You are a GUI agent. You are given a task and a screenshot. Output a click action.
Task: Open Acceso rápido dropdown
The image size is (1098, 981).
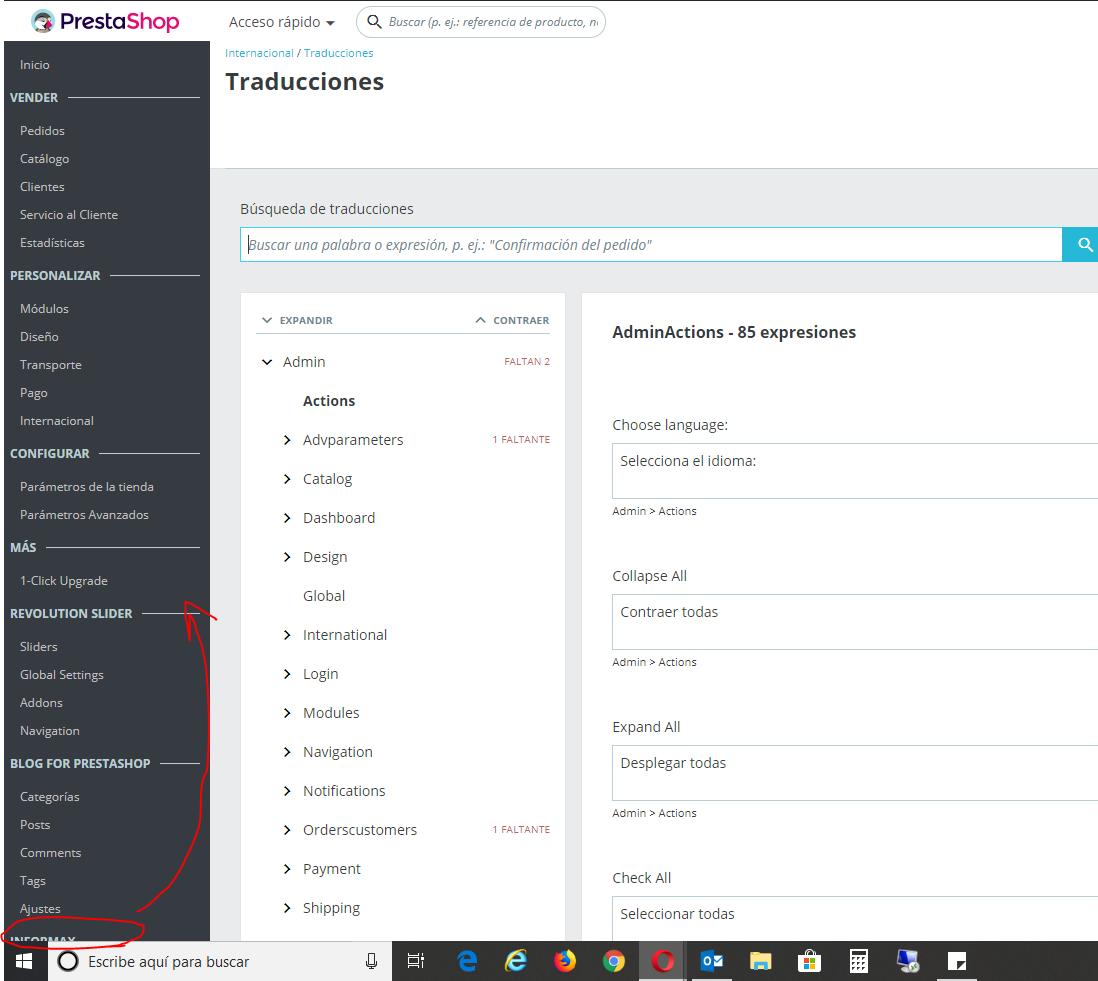coord(282,22)
